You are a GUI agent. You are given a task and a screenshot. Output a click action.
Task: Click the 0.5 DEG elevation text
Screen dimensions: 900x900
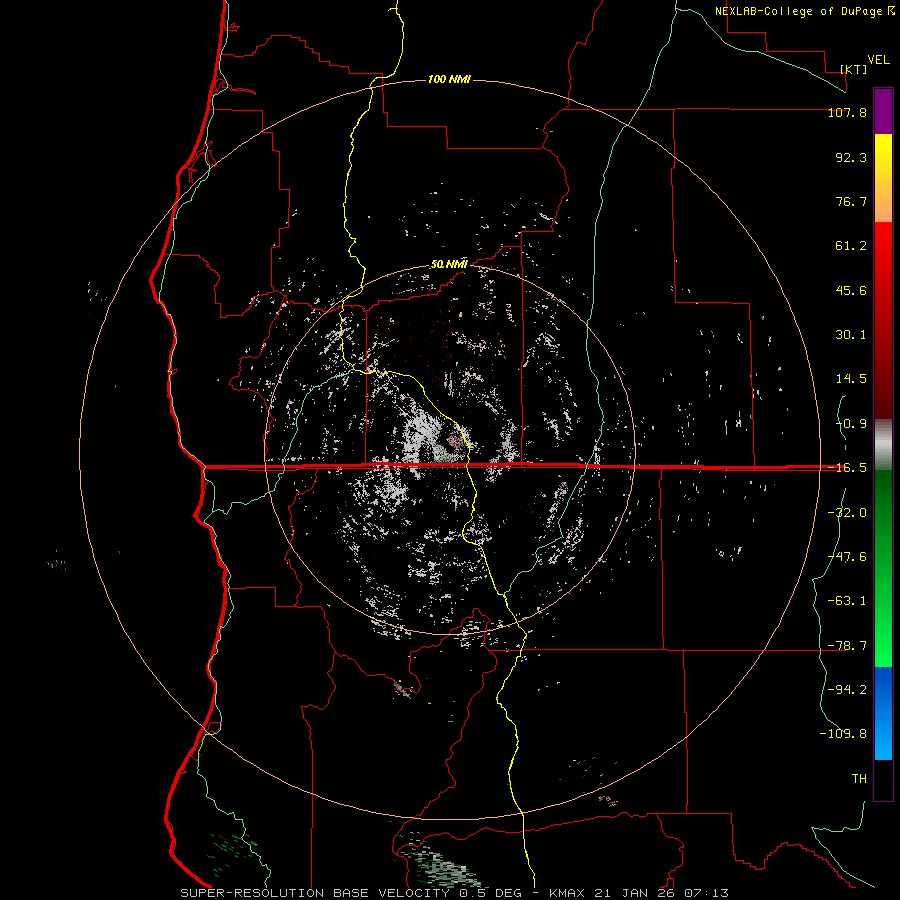(490, 893)
